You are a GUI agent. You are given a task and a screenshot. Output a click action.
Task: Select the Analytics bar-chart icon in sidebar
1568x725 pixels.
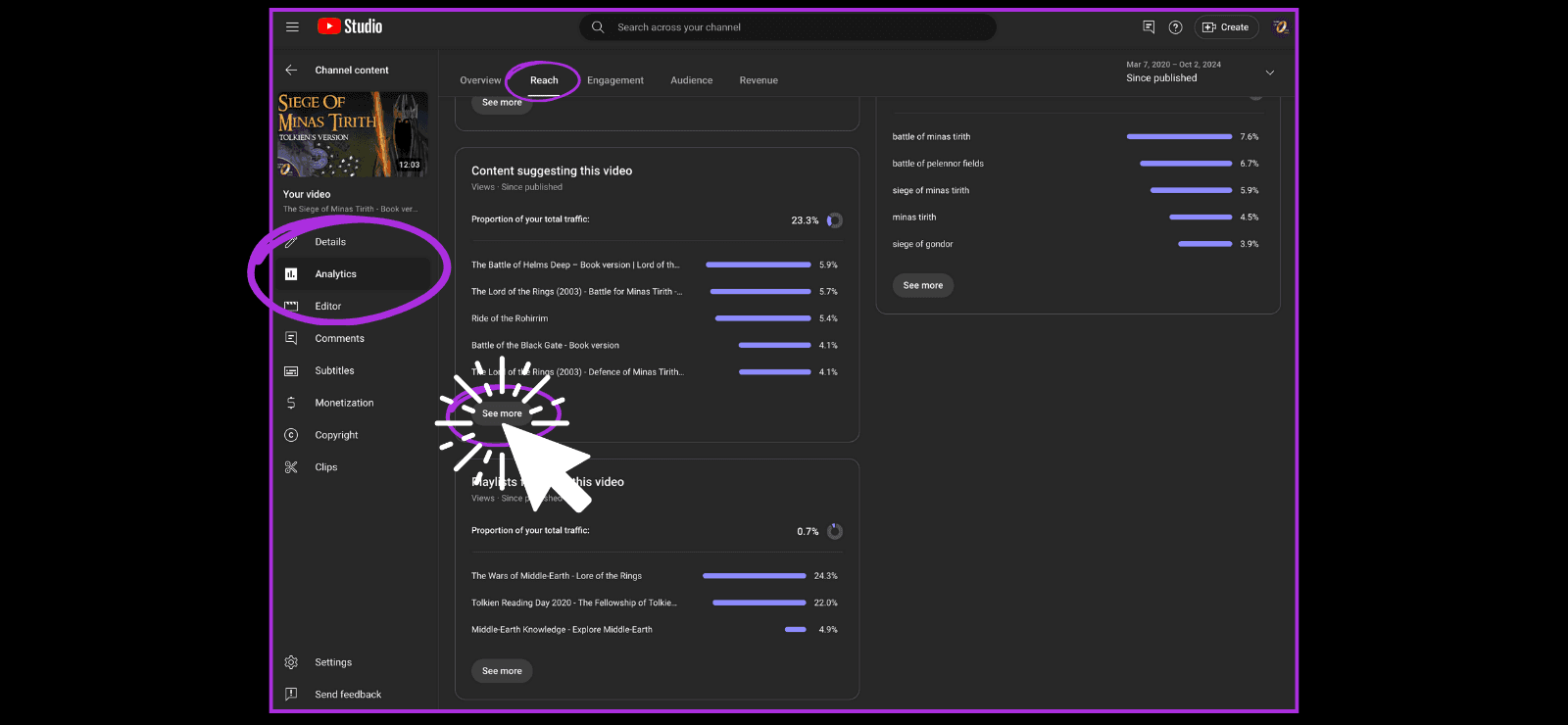291,274
